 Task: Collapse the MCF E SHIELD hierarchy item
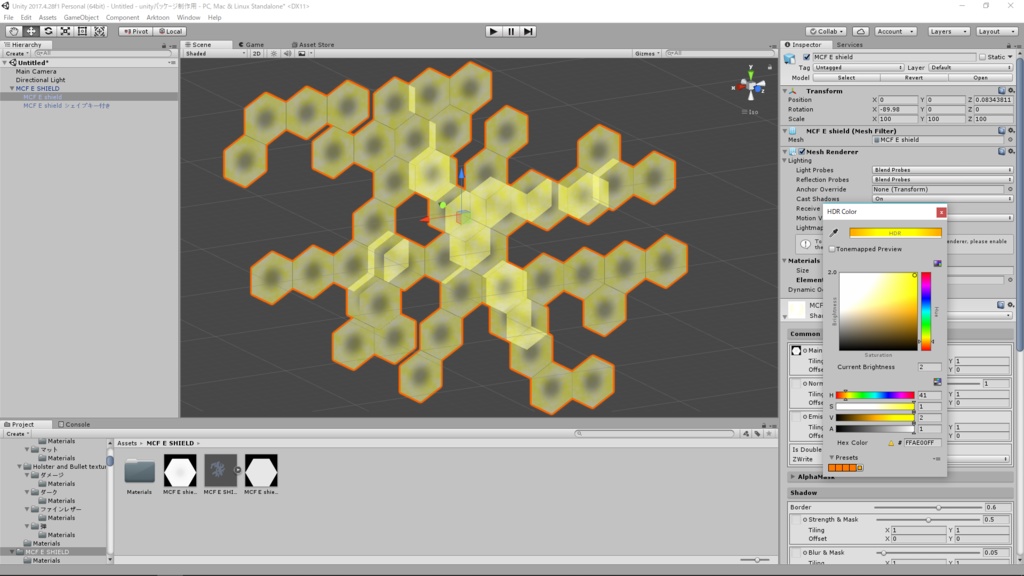click(x=12, y=88)
